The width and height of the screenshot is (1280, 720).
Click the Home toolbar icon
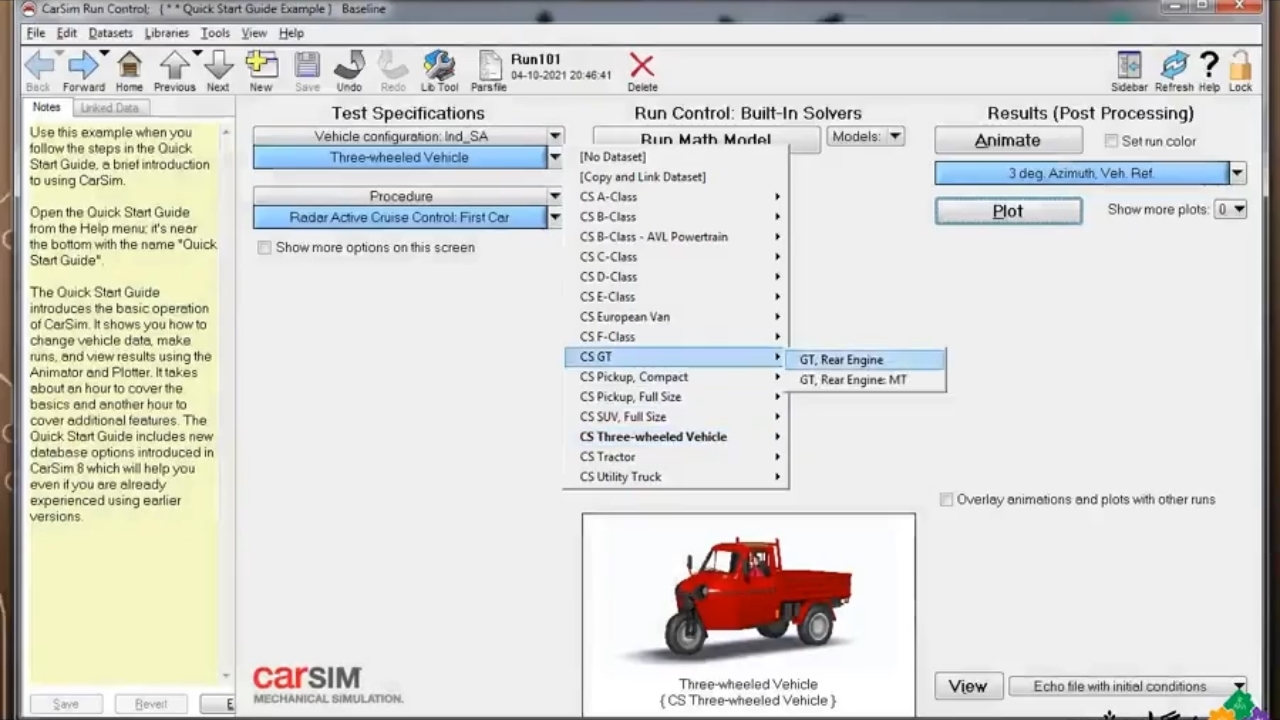click(129, 70)
